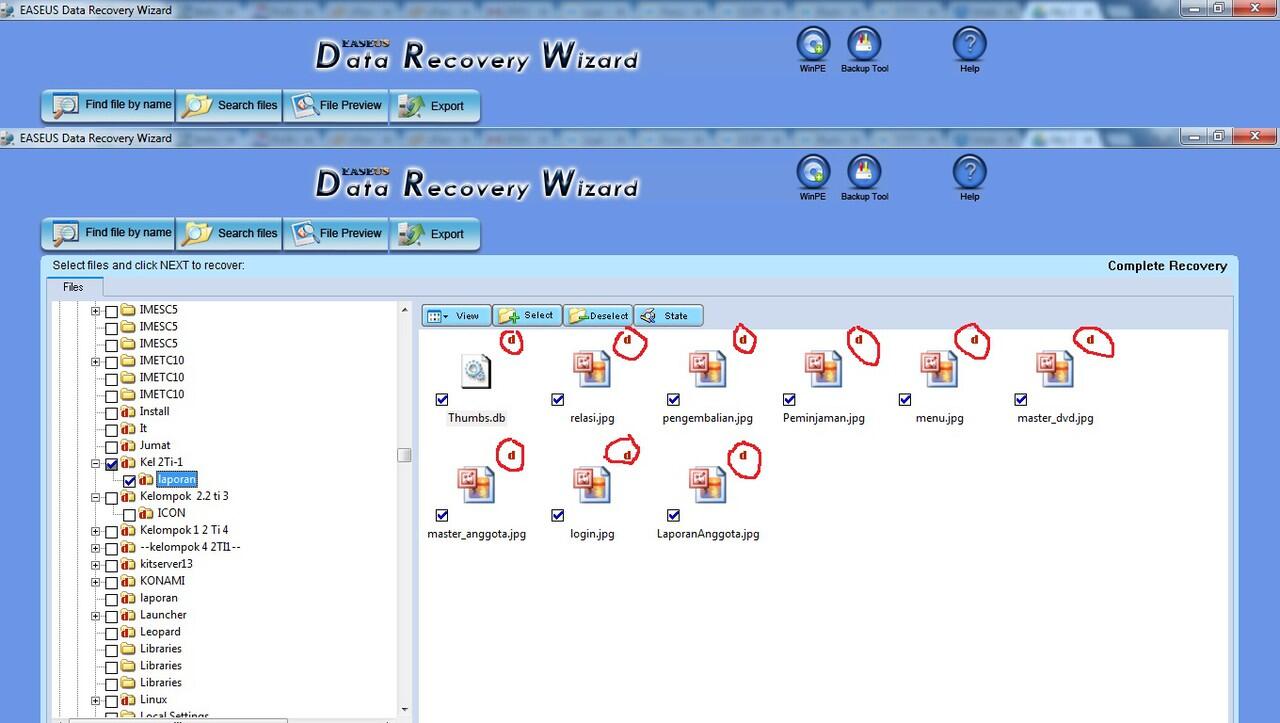Uncheck the relasi.jpg checkbox
The width and height of the screenshot is (1280, 723).
[x=558, y=400]
